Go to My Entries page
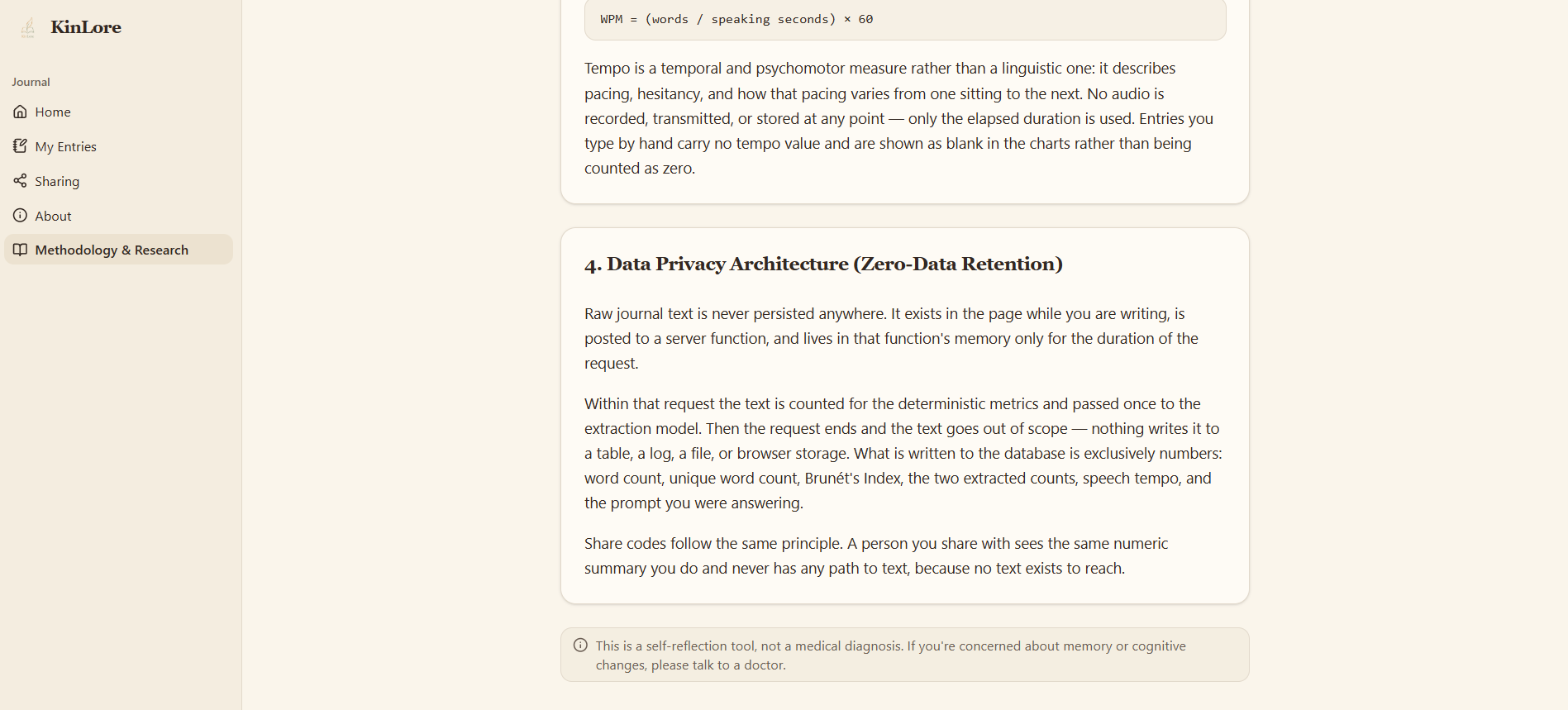This screenshot has height=710, width=1568. click(118, 146)
